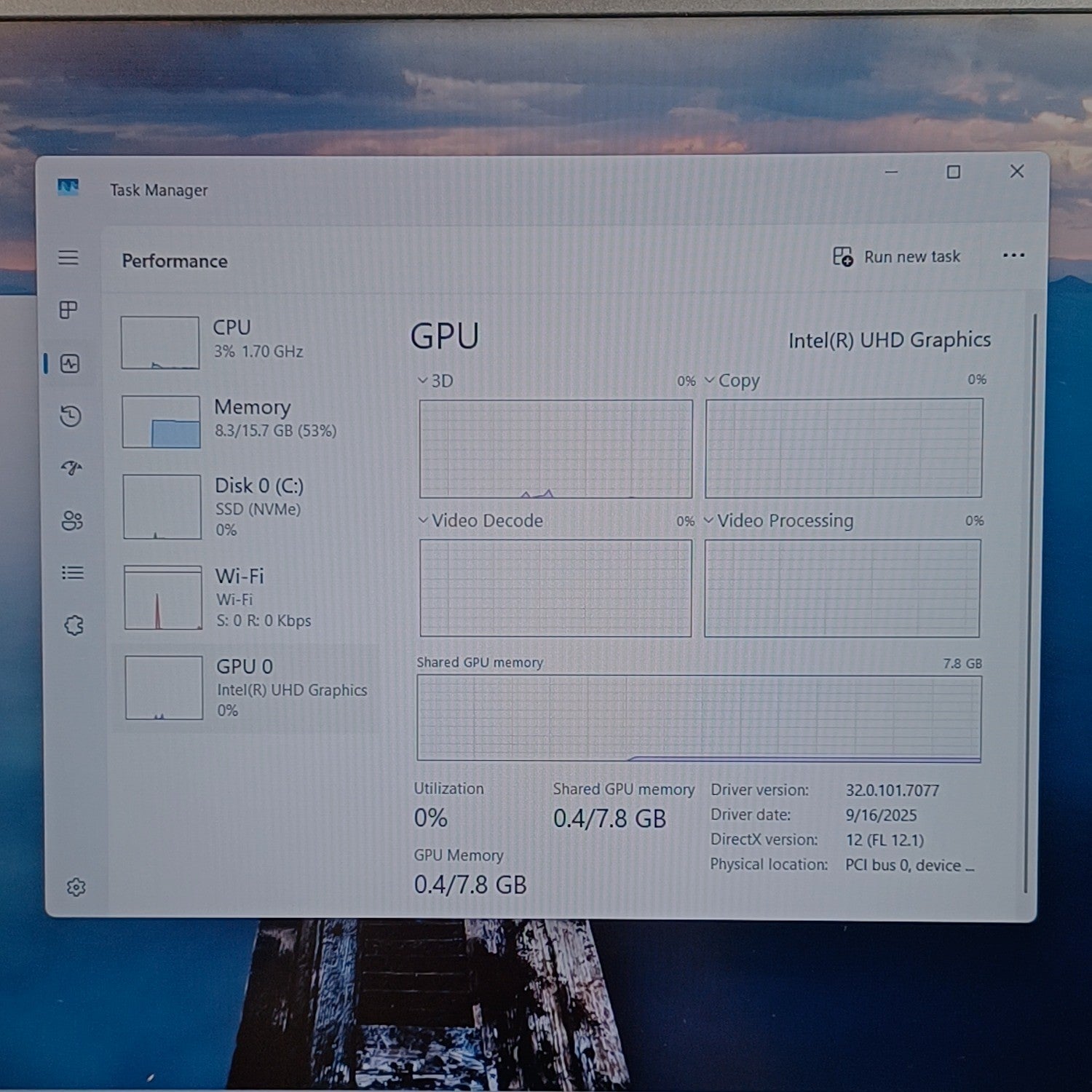This screenshot has height=1092, width=1092.
Task: Click the driver version 32.0.101.7077
Action: (x=893, y=790)
